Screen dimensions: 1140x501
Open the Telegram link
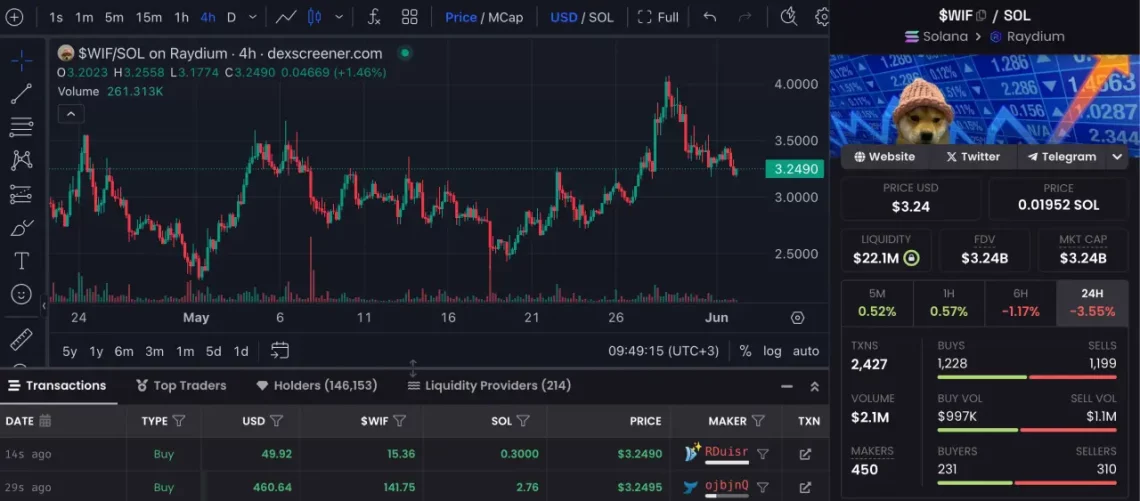click(1061, 156)
